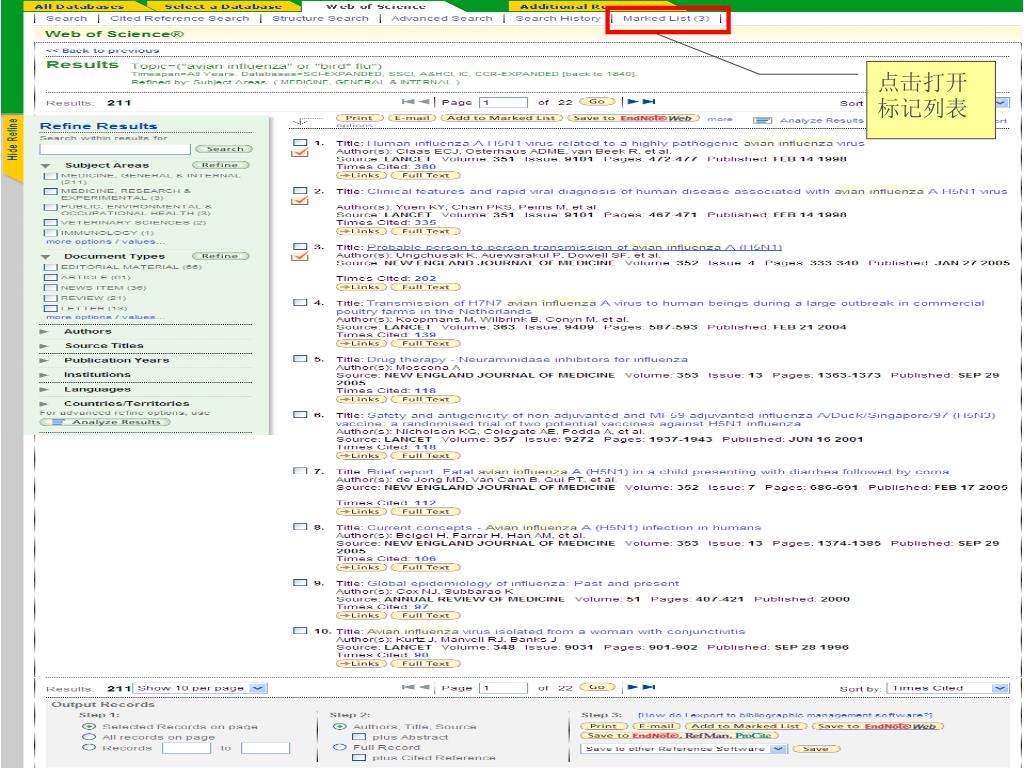The height and width of the screenshot is (768, 1024).
Task: Expand the Source Titles refine section
Action: pyautogui.click(x=44, y=346)
